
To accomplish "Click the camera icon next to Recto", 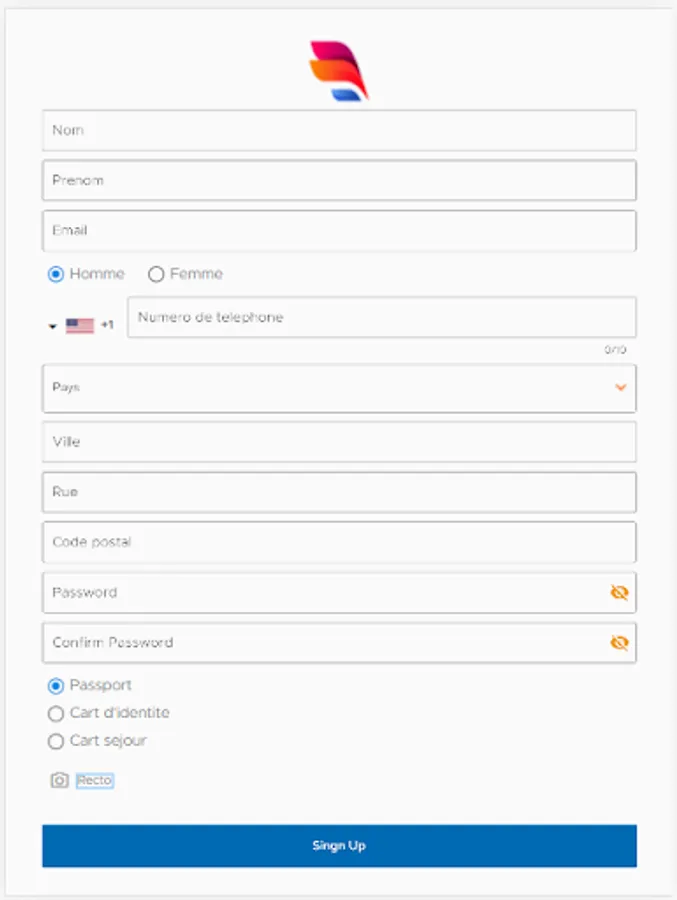I will 59,780.
